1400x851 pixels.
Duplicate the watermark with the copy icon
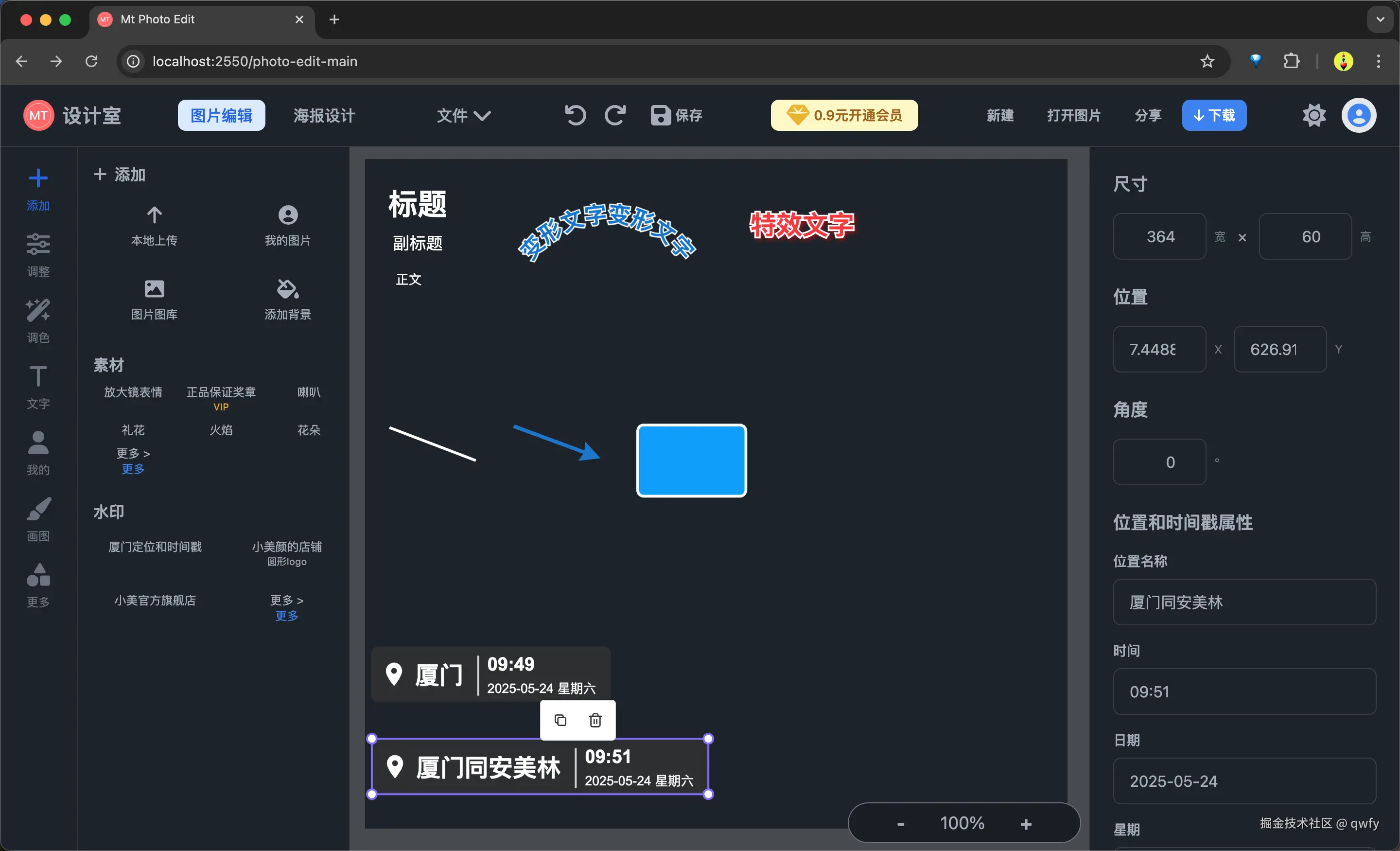click(560, 720)
